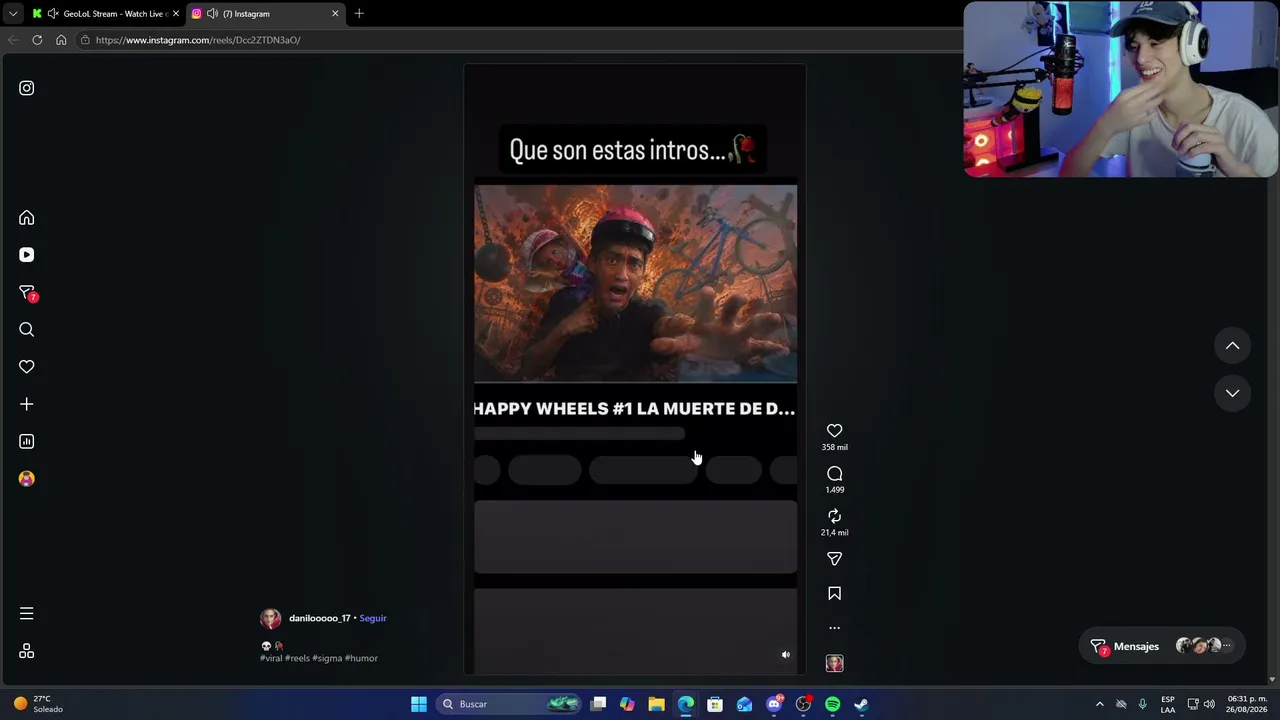
Task: Open the Mail app from the taskbar
Action: coord(744,704)
